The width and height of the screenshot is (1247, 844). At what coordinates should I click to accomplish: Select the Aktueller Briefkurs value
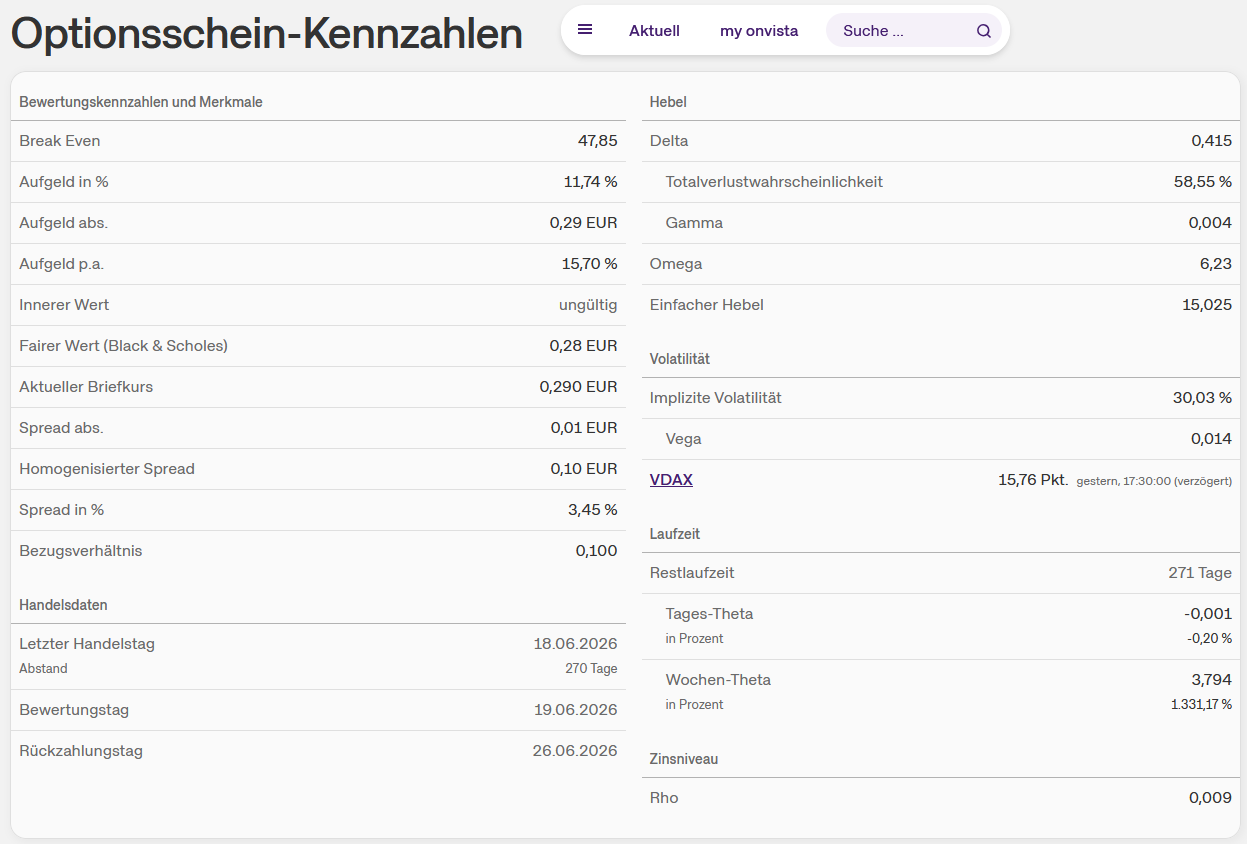[578, 387]
